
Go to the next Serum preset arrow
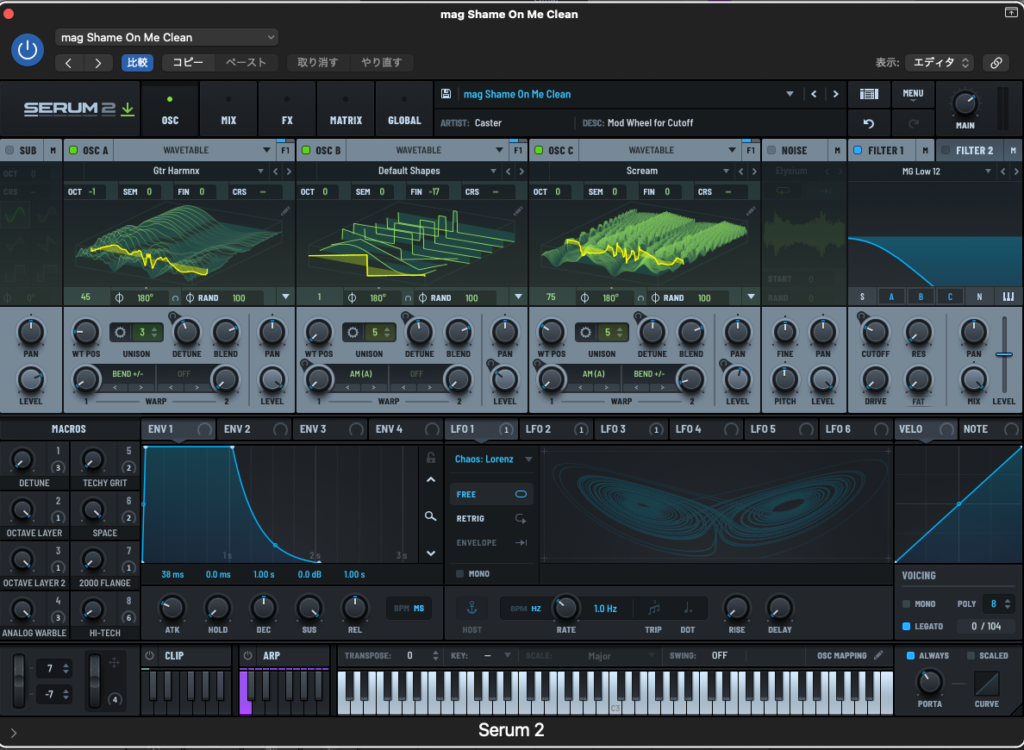835,94
